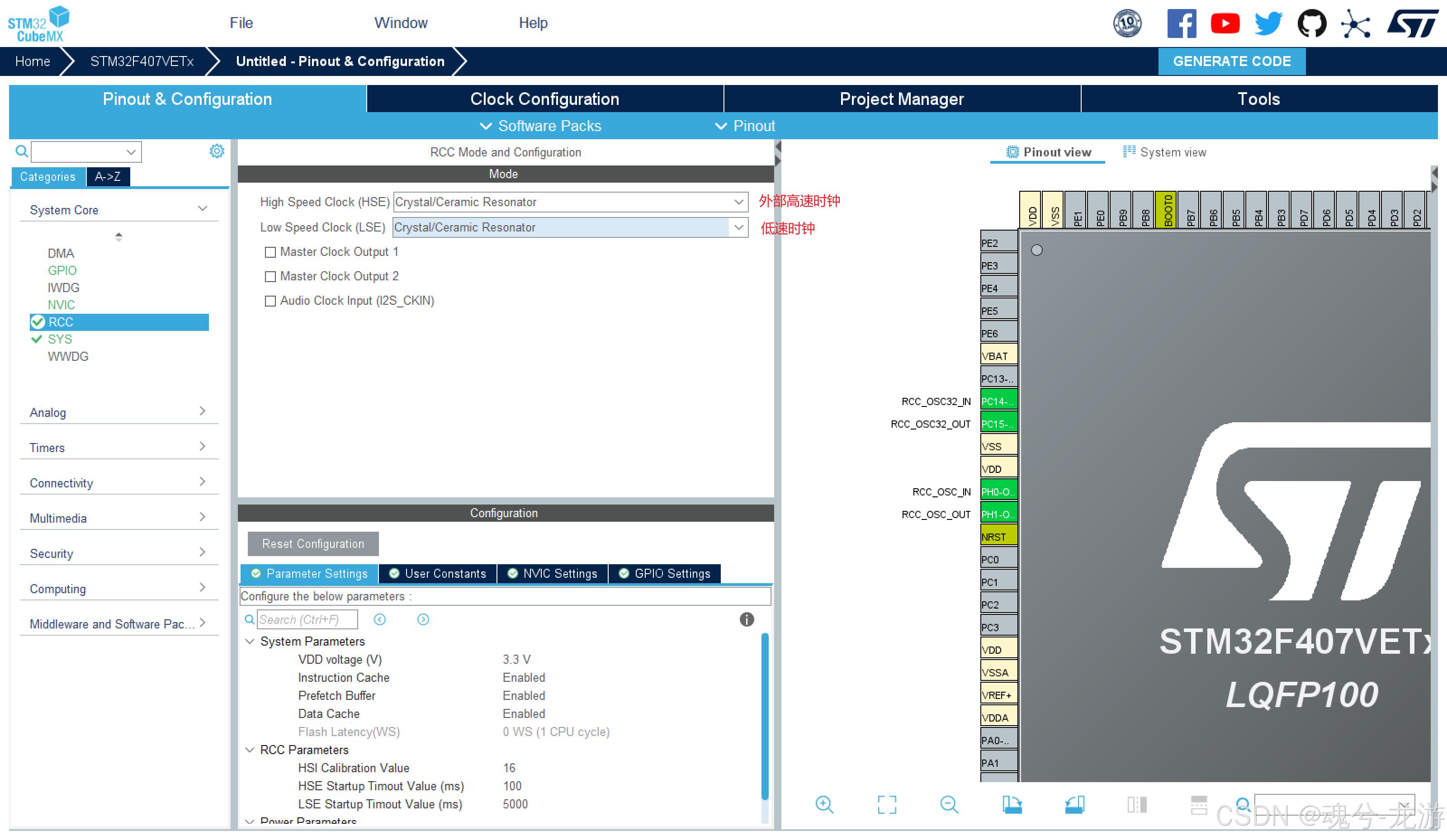Click the info icon in parameter settings
Screen dimensions: 1447x840
(746, 619)
